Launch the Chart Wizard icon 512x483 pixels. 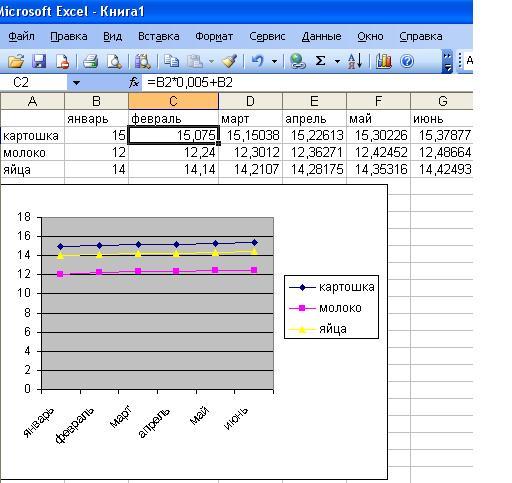pos(384,61)
